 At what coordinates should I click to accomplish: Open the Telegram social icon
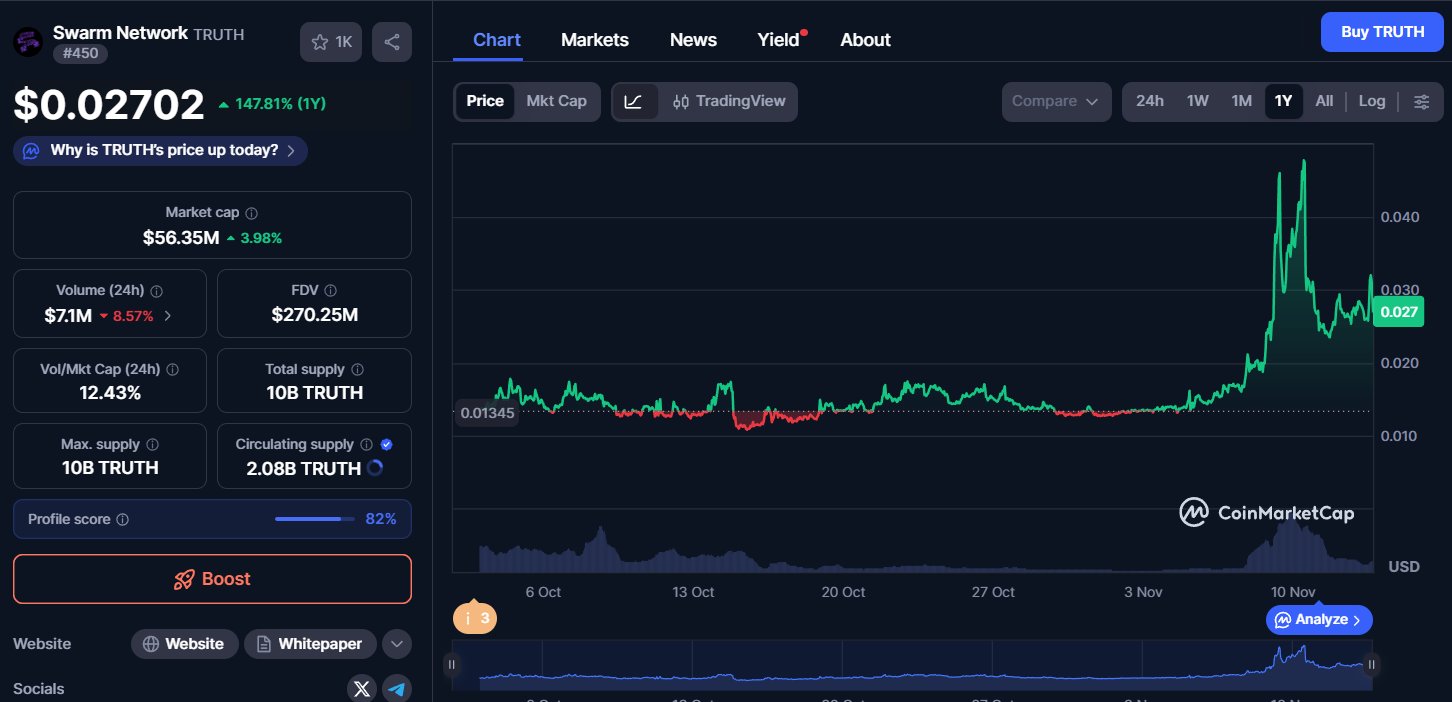coord(398,688)
